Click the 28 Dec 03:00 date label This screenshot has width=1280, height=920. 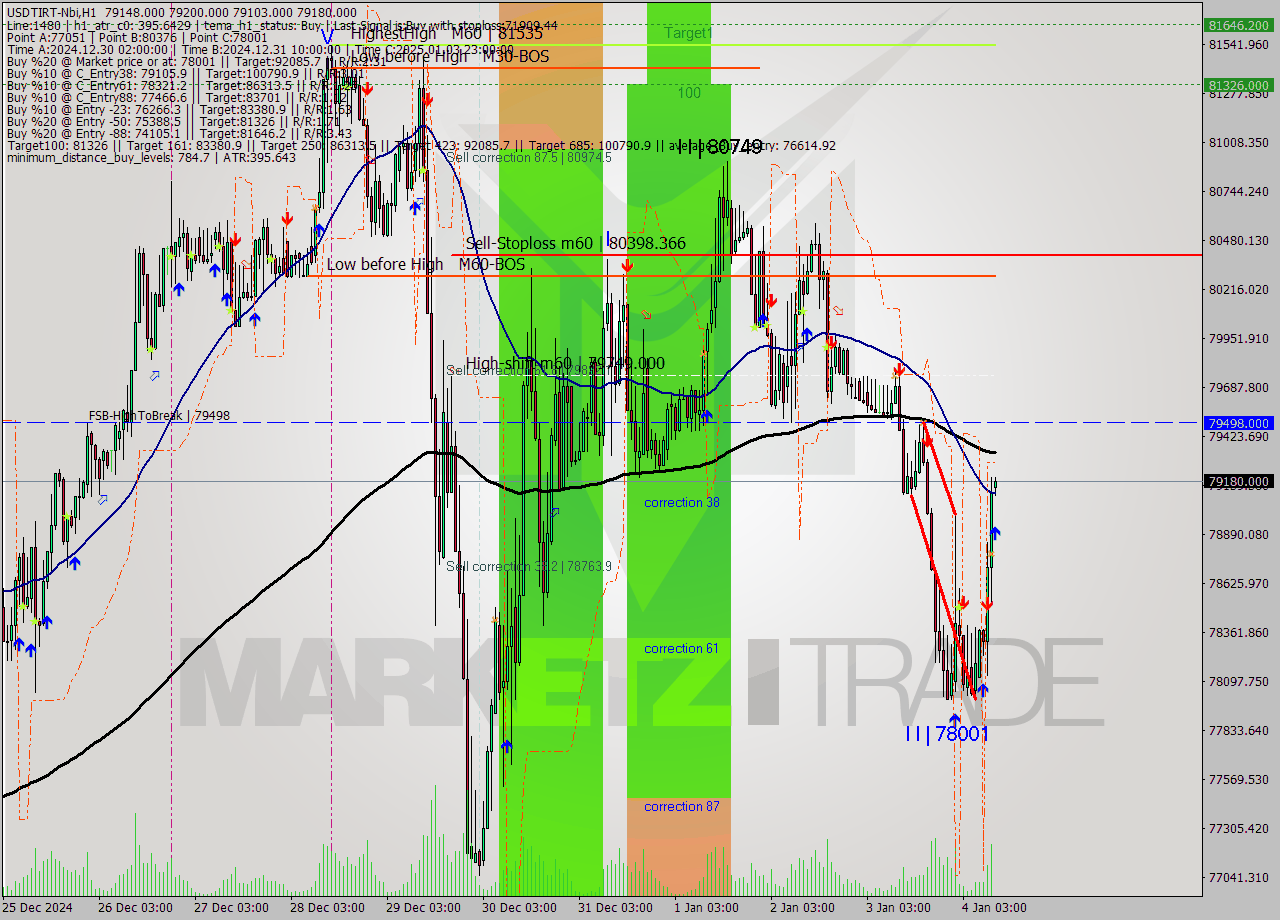click(328, 908)
